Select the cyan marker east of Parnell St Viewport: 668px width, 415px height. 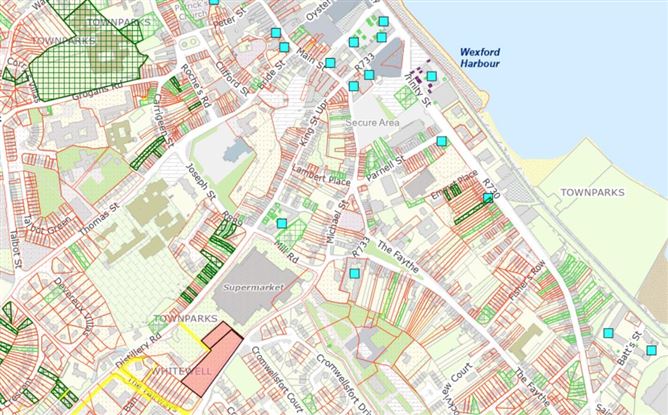pyautogui.click(x=442, y=141)
